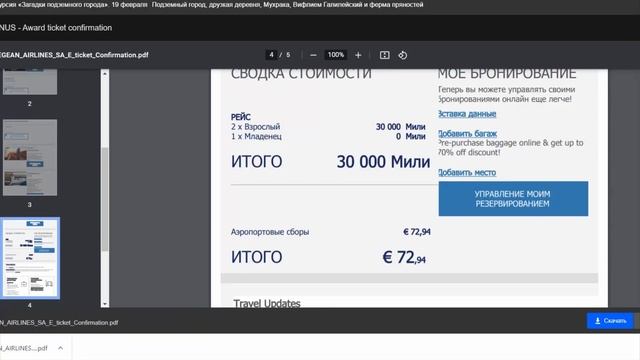Click '2 x Взрослый' row

tap(328, 127)
